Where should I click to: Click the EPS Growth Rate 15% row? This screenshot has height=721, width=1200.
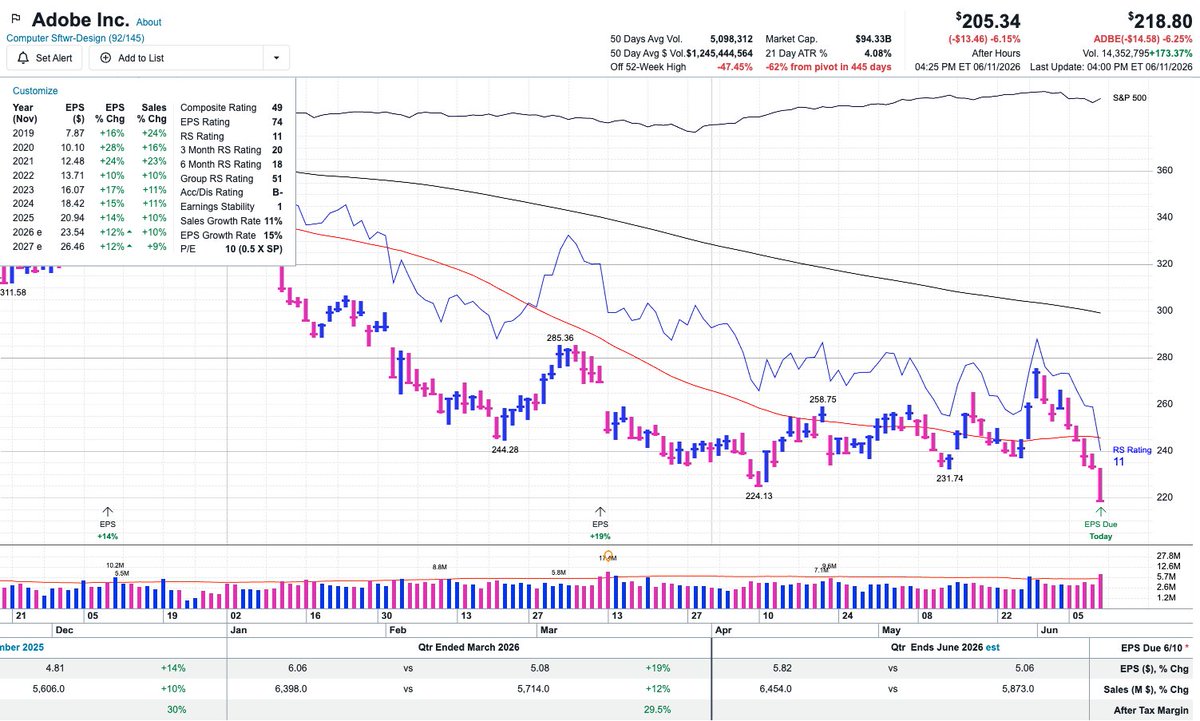pos(231,234)
